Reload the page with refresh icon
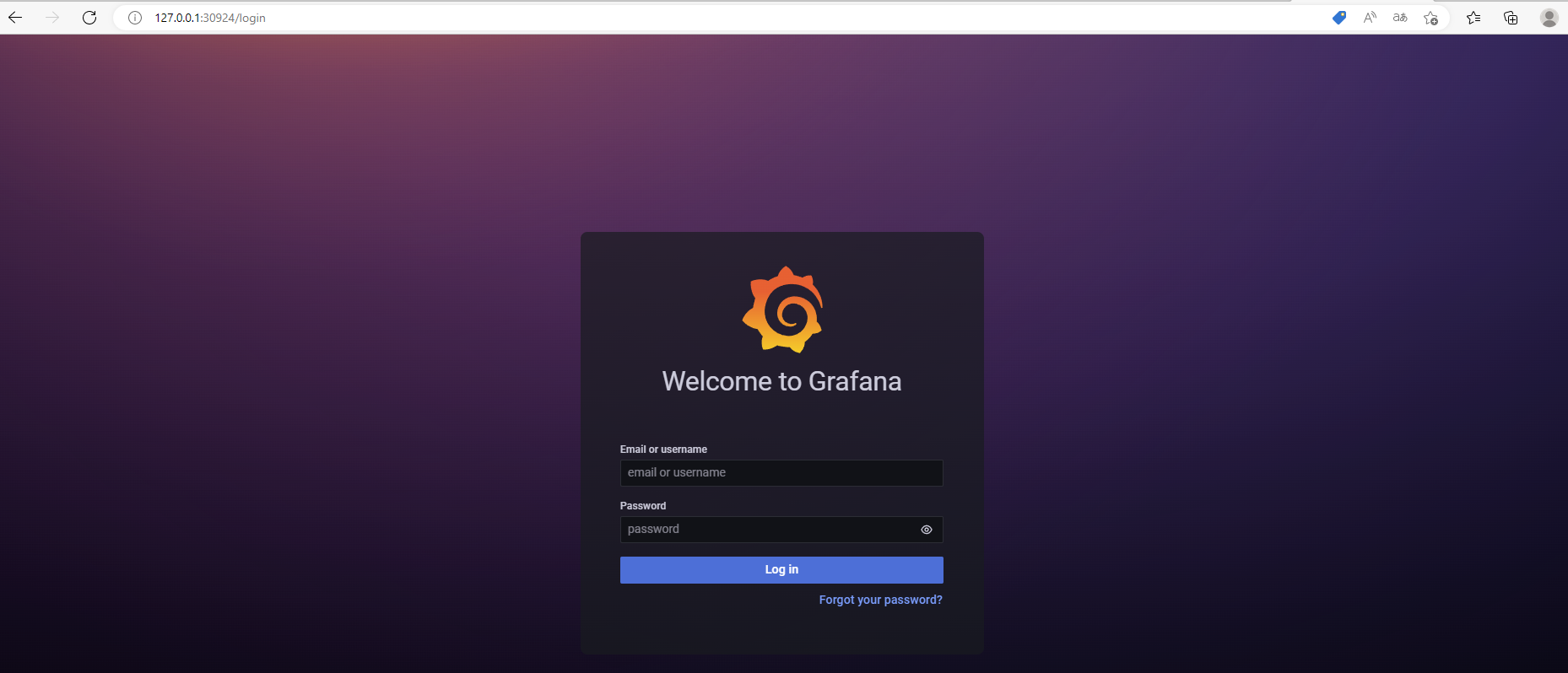1568x673 pixels. click(89, 18)
